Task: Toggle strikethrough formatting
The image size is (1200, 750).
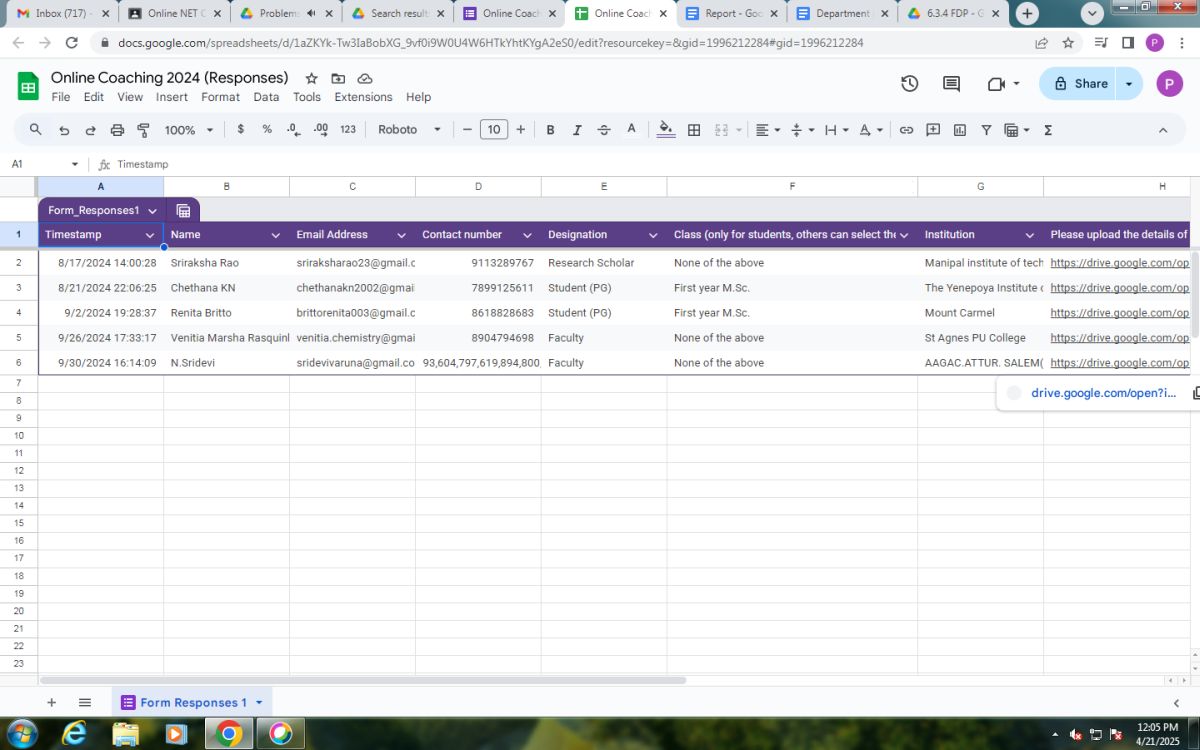Action: pos(604,130)
